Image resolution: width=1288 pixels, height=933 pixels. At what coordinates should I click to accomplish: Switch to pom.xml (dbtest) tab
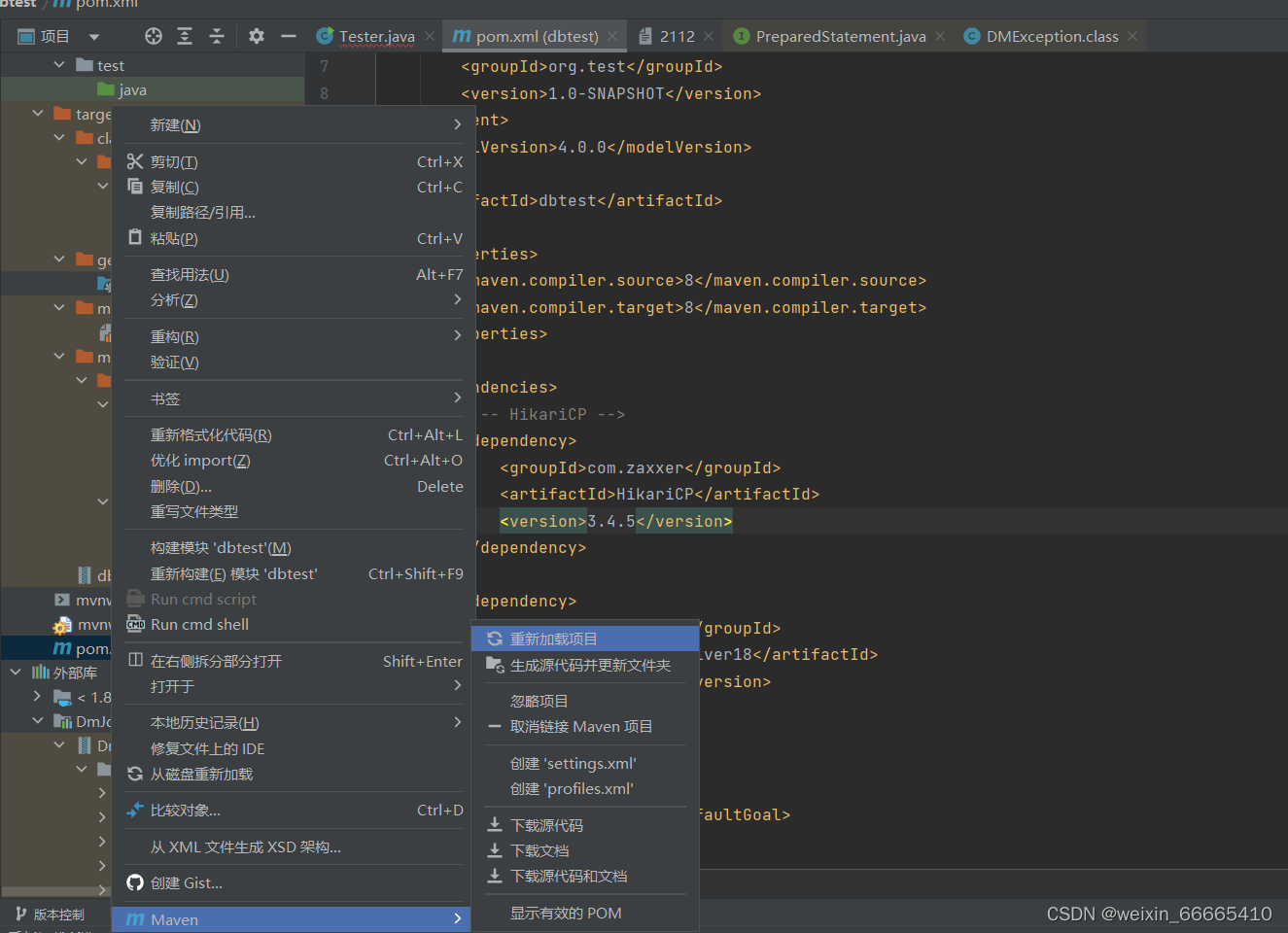[537, 36]
